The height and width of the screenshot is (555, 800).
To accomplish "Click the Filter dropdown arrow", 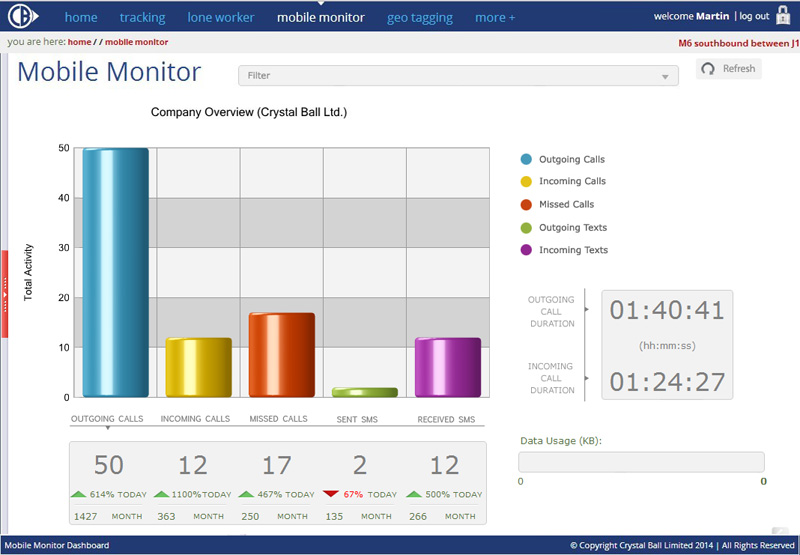I will (x=665, y=77).
